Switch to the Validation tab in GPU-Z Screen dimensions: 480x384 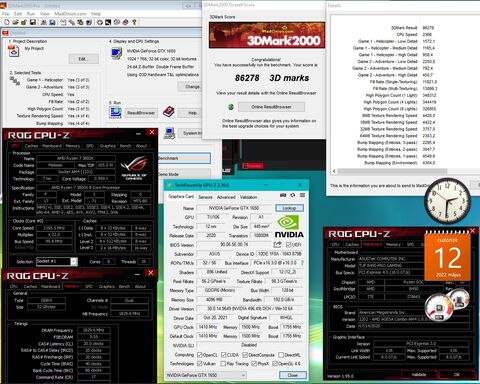click(248, 197)
